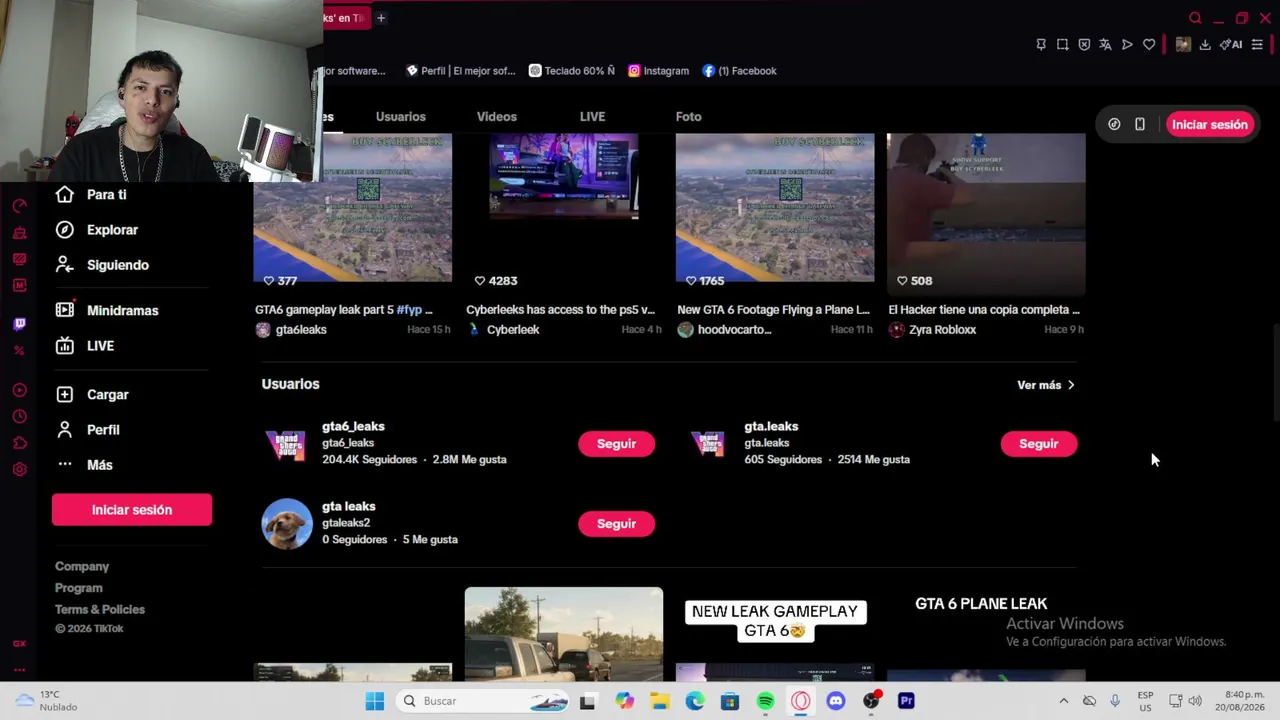Follow the gta.leaks user
The image size is (1280, 720).
point(1038,444)
